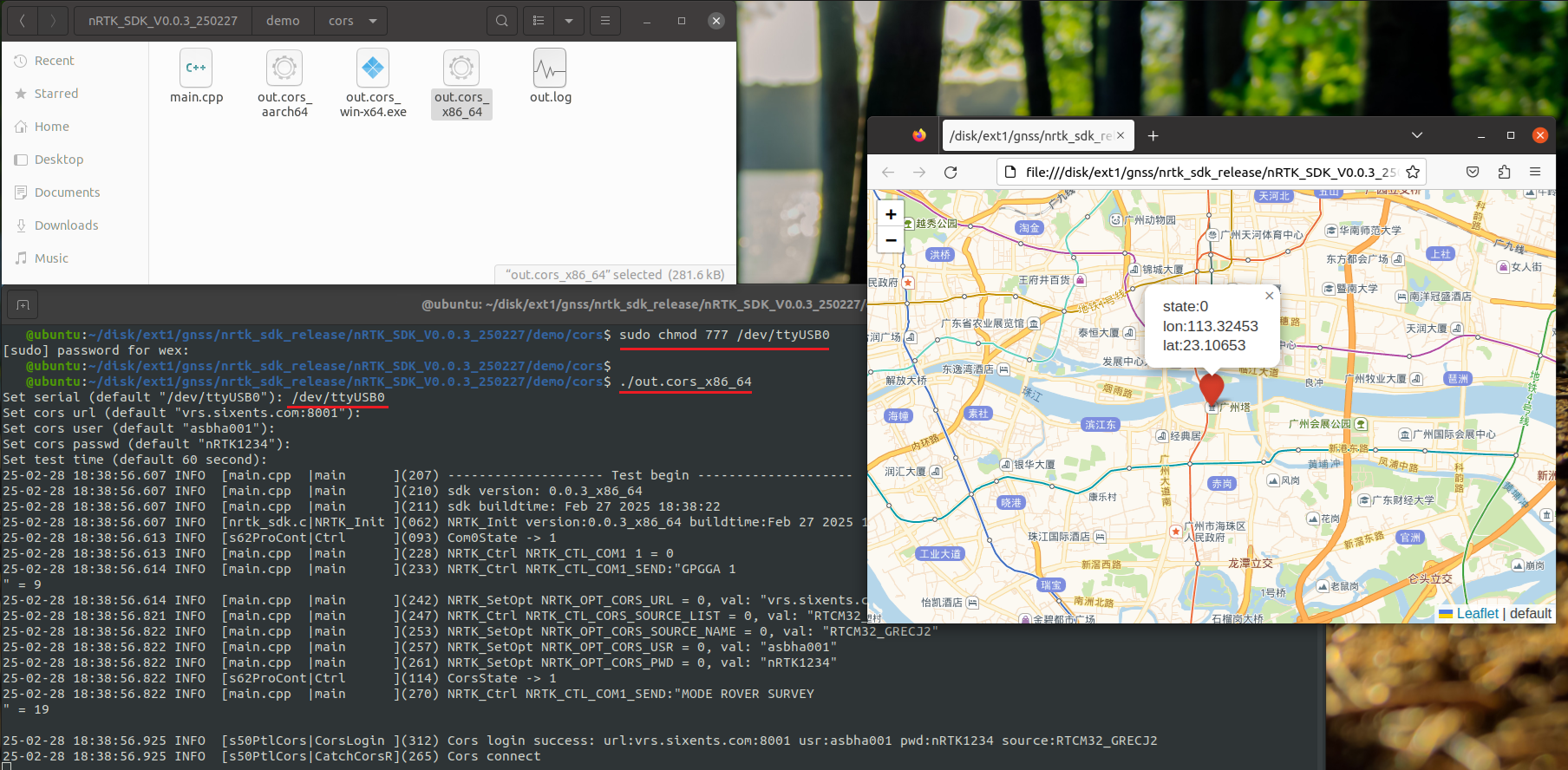
Task: Expand the cors path dropdown
Action: tap(373, 21)
